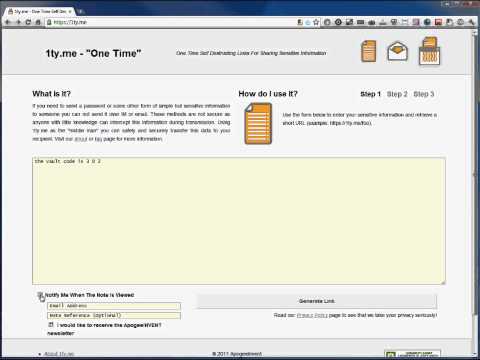Click the text area resize grip corner
The width and height of the screenshot is (480, 360).
pos(443,282)
